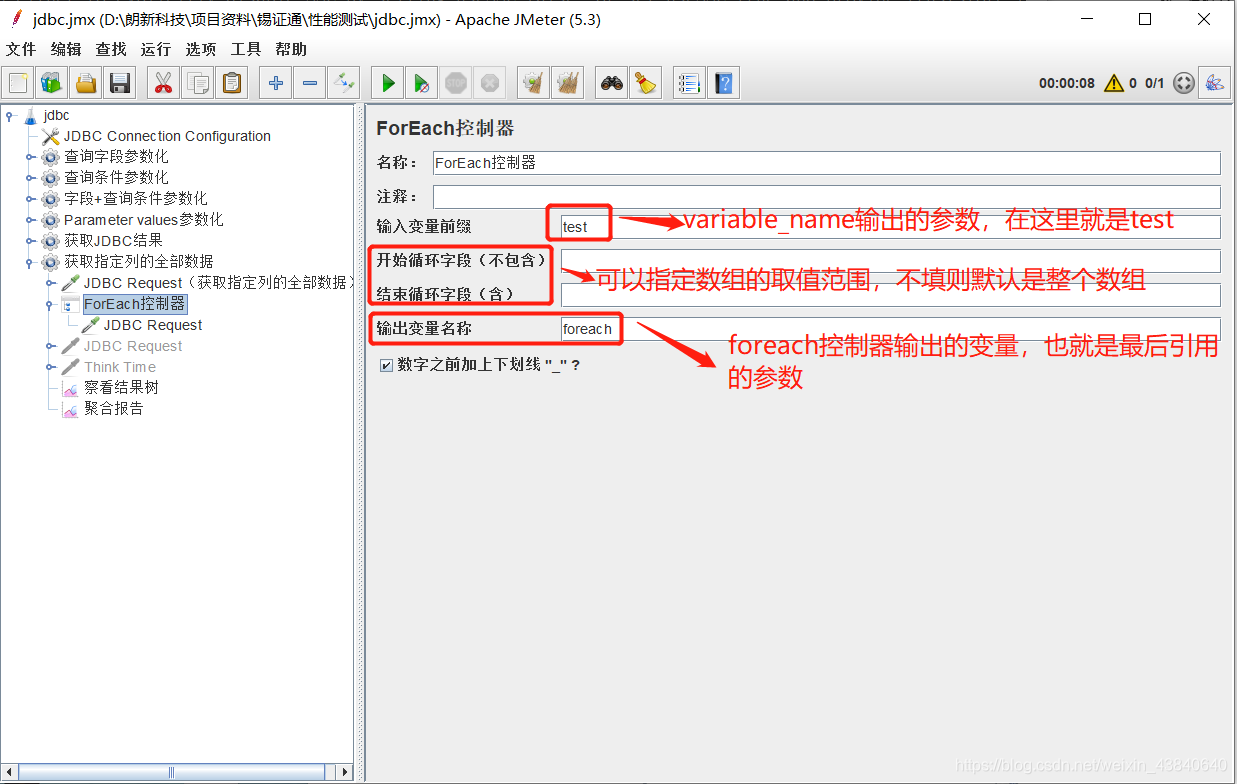Open the Function Helper dialog icon
Image resolution: width=1237 pixels, height=784 pixels.
[688, 83]
